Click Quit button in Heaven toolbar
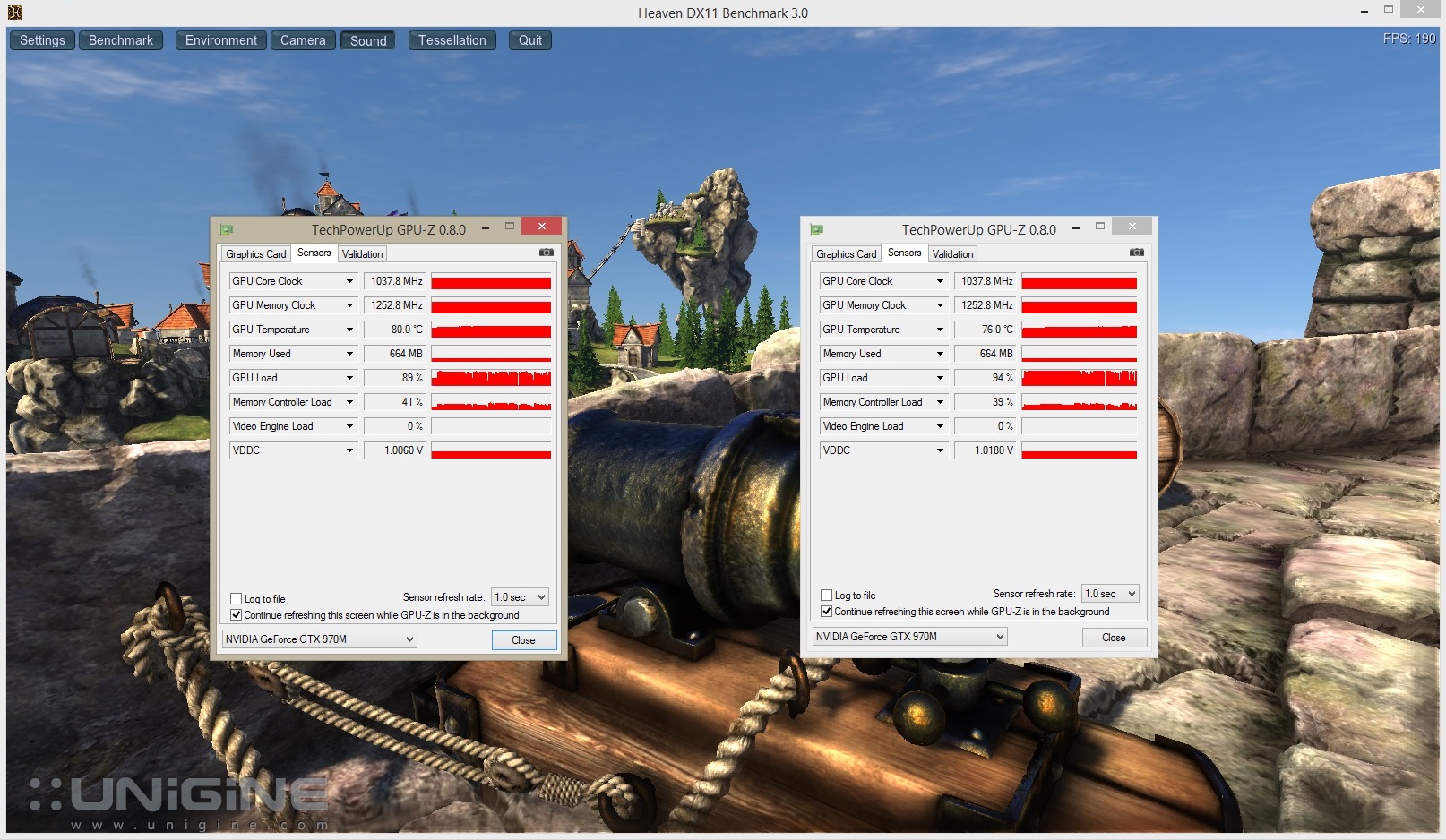Screen dimensions: 1446x840 click(x=530, y=40)
